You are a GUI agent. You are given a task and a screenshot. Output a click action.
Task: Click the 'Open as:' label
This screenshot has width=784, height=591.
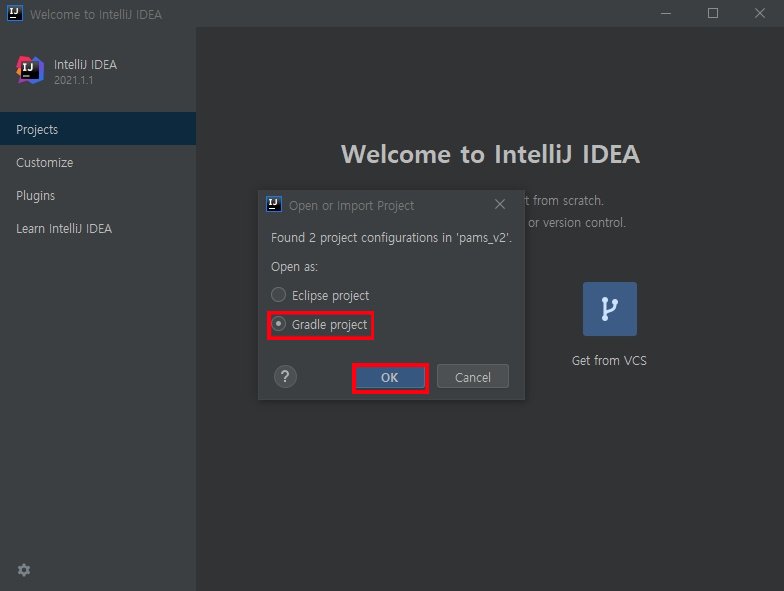pos(294,266)
